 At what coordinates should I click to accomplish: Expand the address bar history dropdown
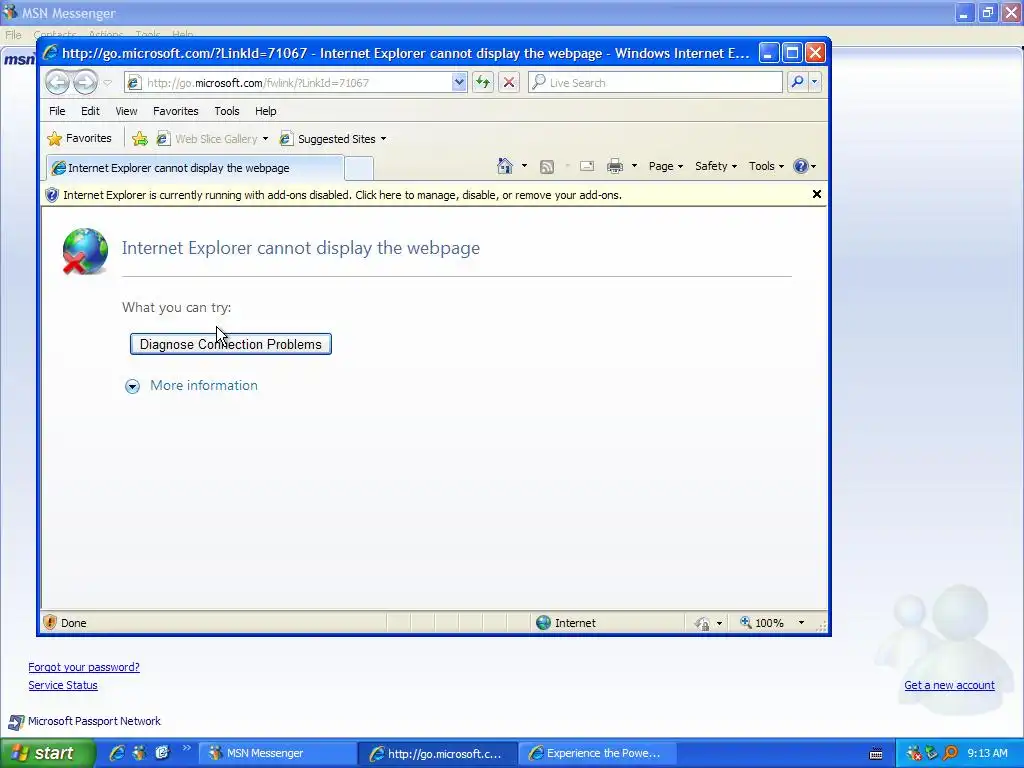pos(459,82)
